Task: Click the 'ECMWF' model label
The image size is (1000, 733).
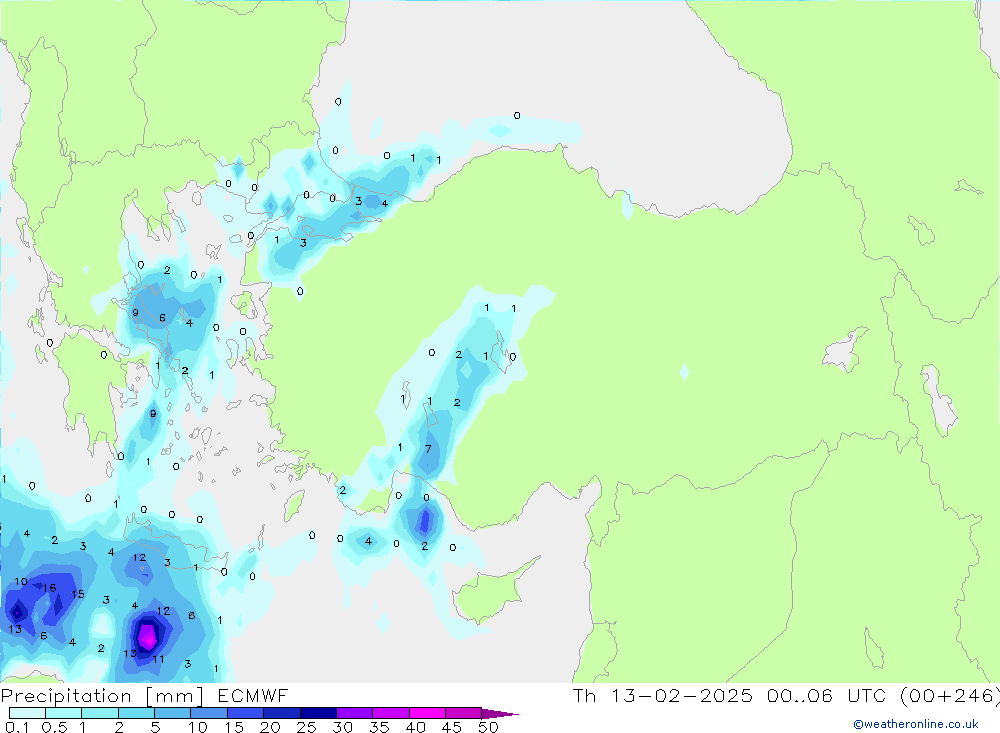Action: point(253,695)
